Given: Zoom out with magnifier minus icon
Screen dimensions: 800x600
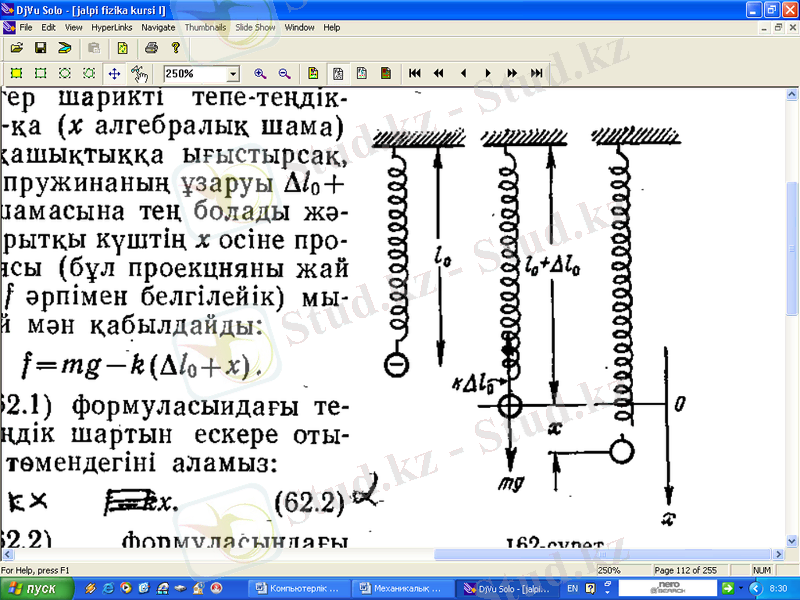Looking at the screenshot, I should click(284, 73).
